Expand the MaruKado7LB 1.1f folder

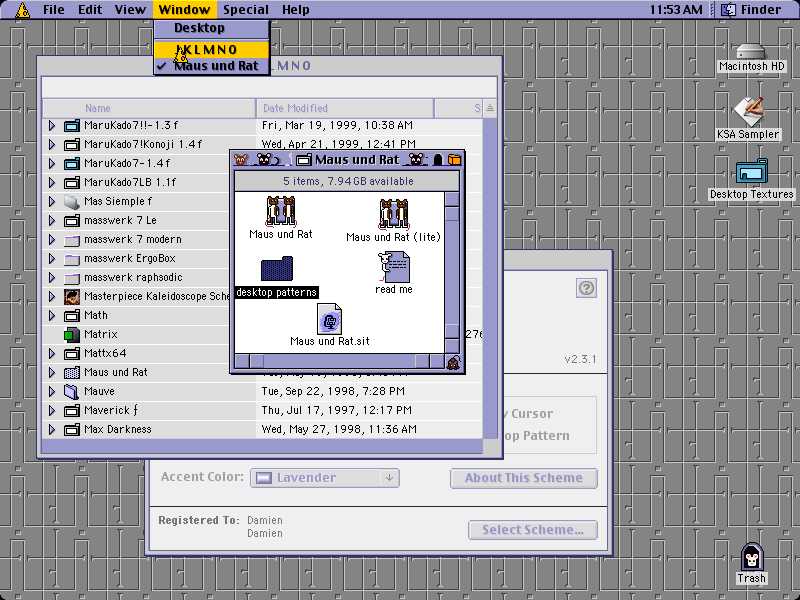click(x=52, y=182)
